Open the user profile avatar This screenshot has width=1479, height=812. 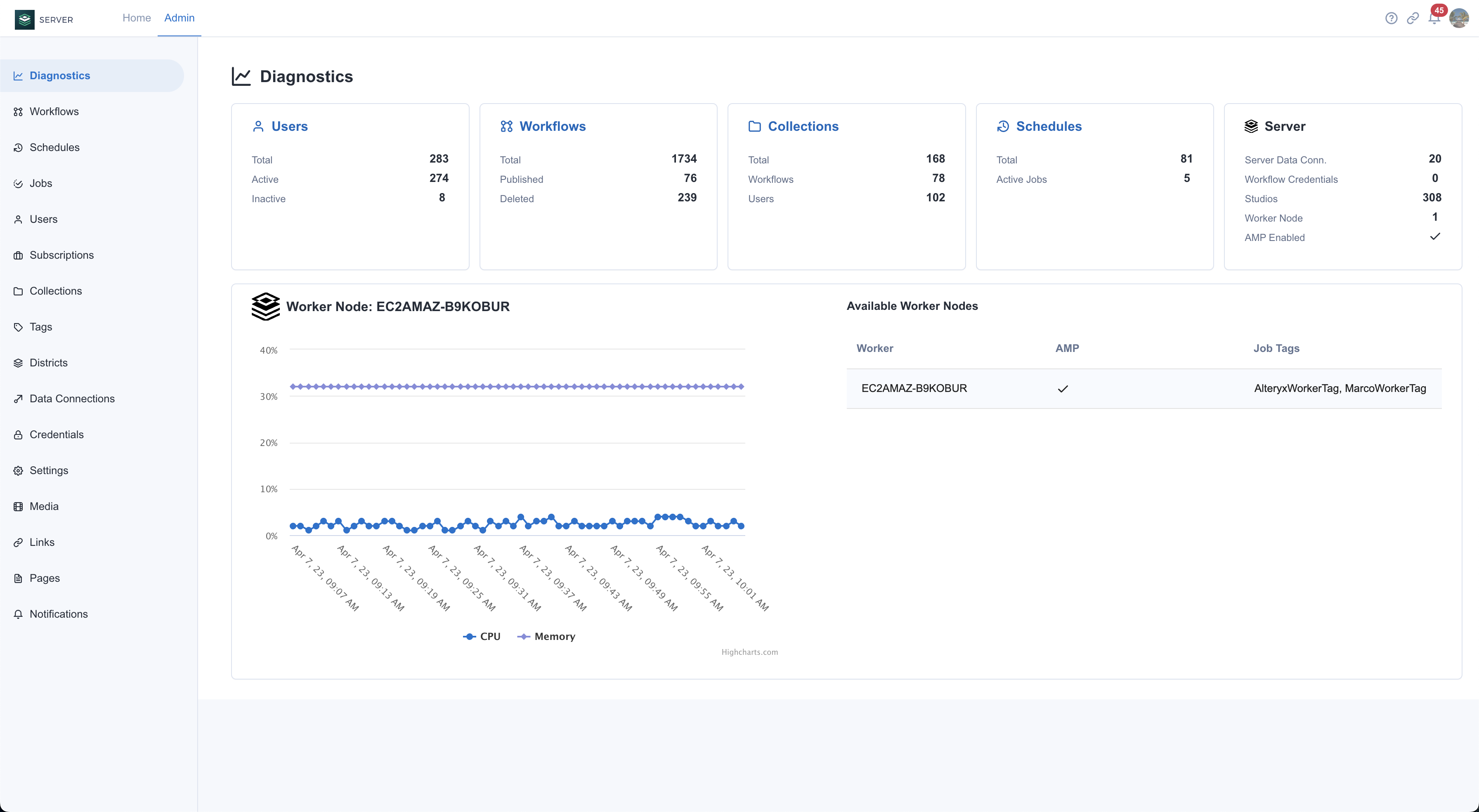1459,19
